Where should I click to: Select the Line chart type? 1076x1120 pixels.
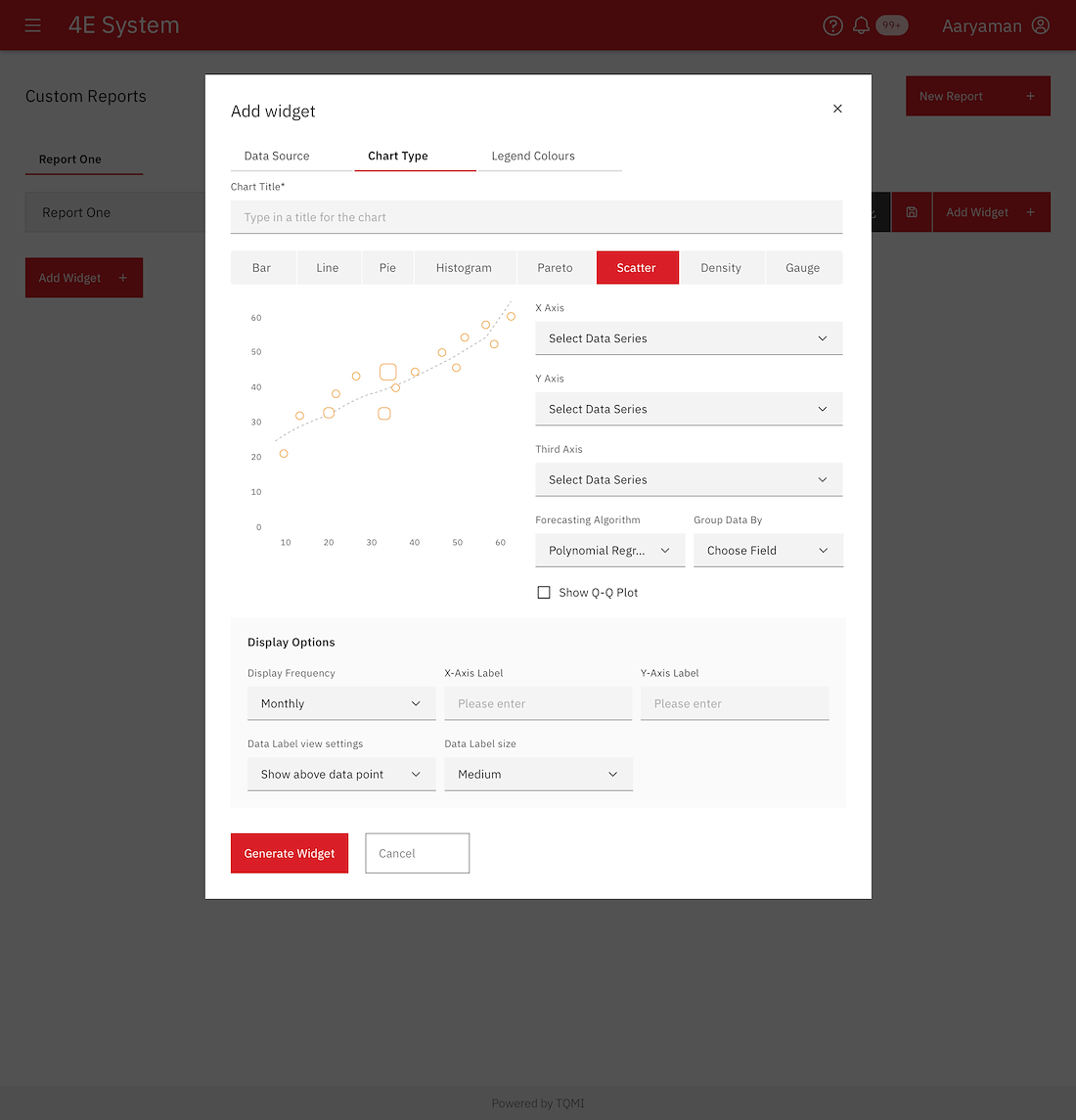[328, 268]
